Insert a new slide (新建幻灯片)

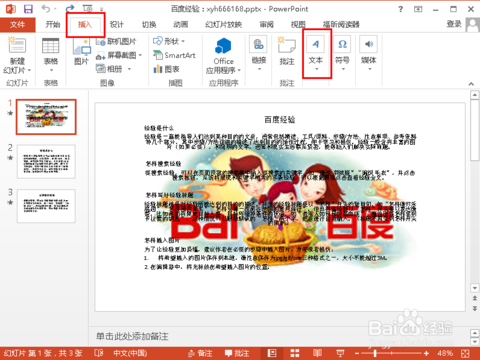click(x=17, y=55)
